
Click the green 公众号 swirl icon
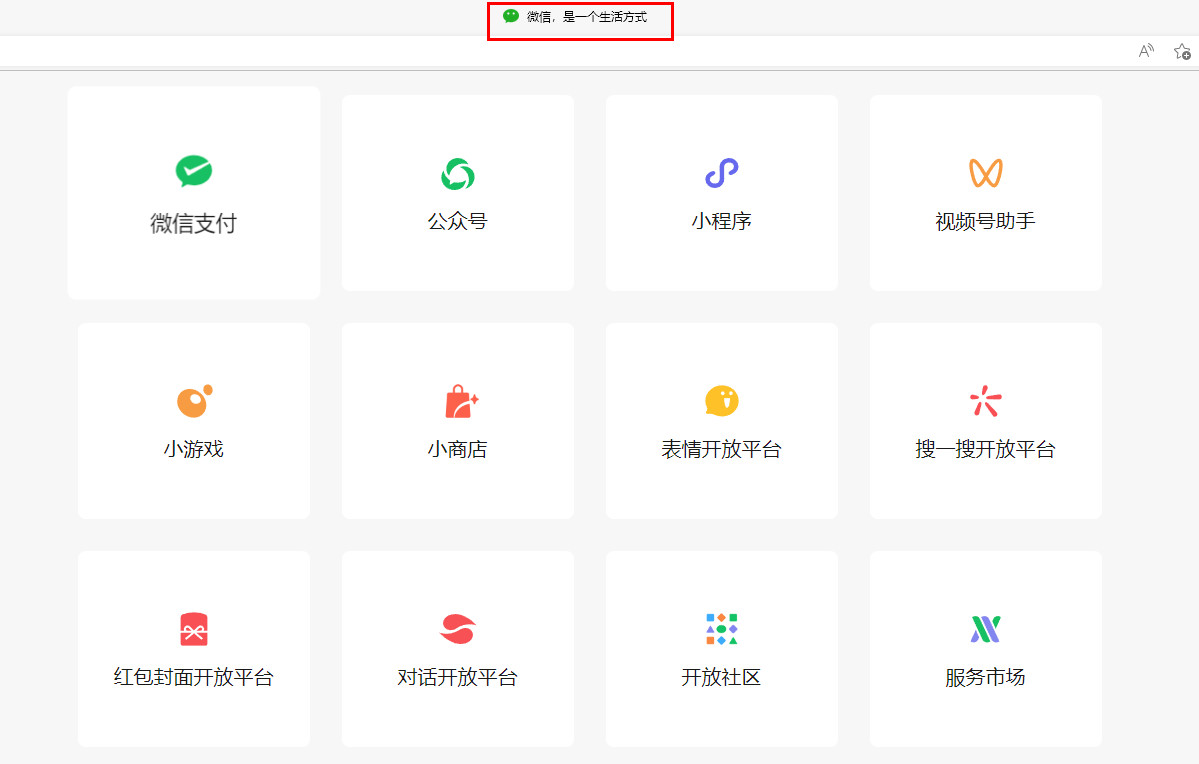tap(457, 174)
